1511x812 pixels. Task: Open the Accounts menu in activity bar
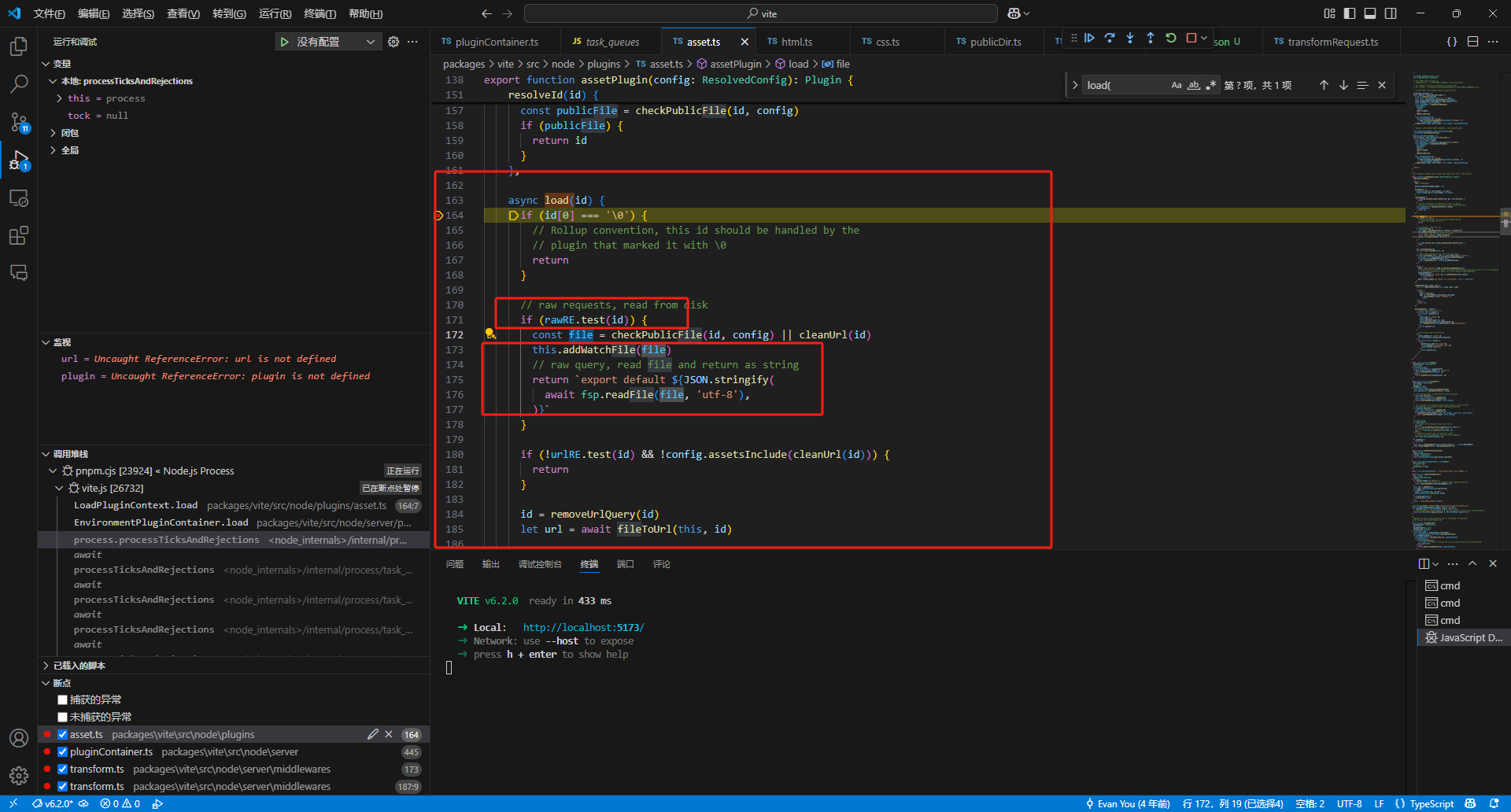coord(19,738)
